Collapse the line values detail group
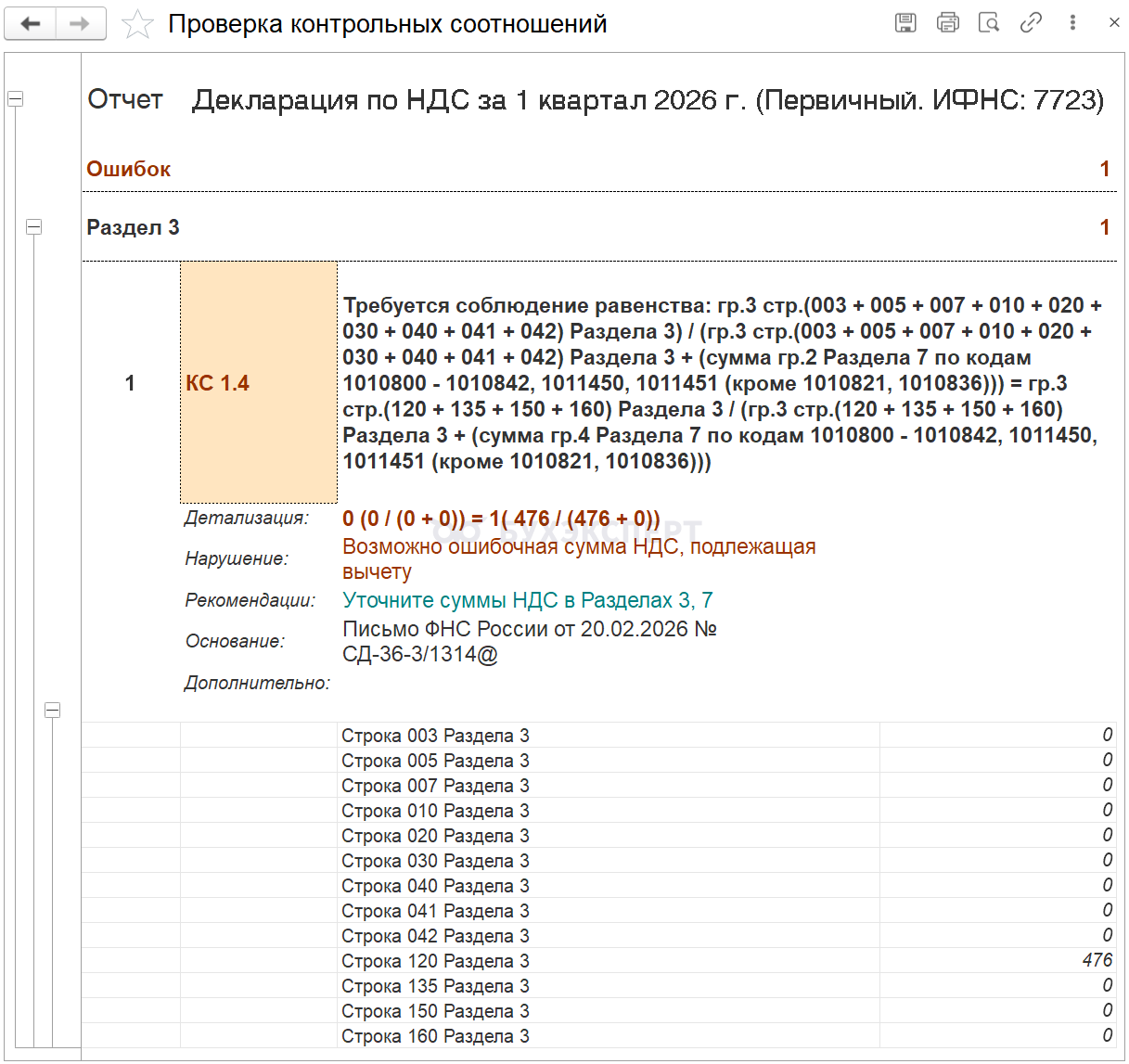The image size is (1129, 1064). [52, 710]
